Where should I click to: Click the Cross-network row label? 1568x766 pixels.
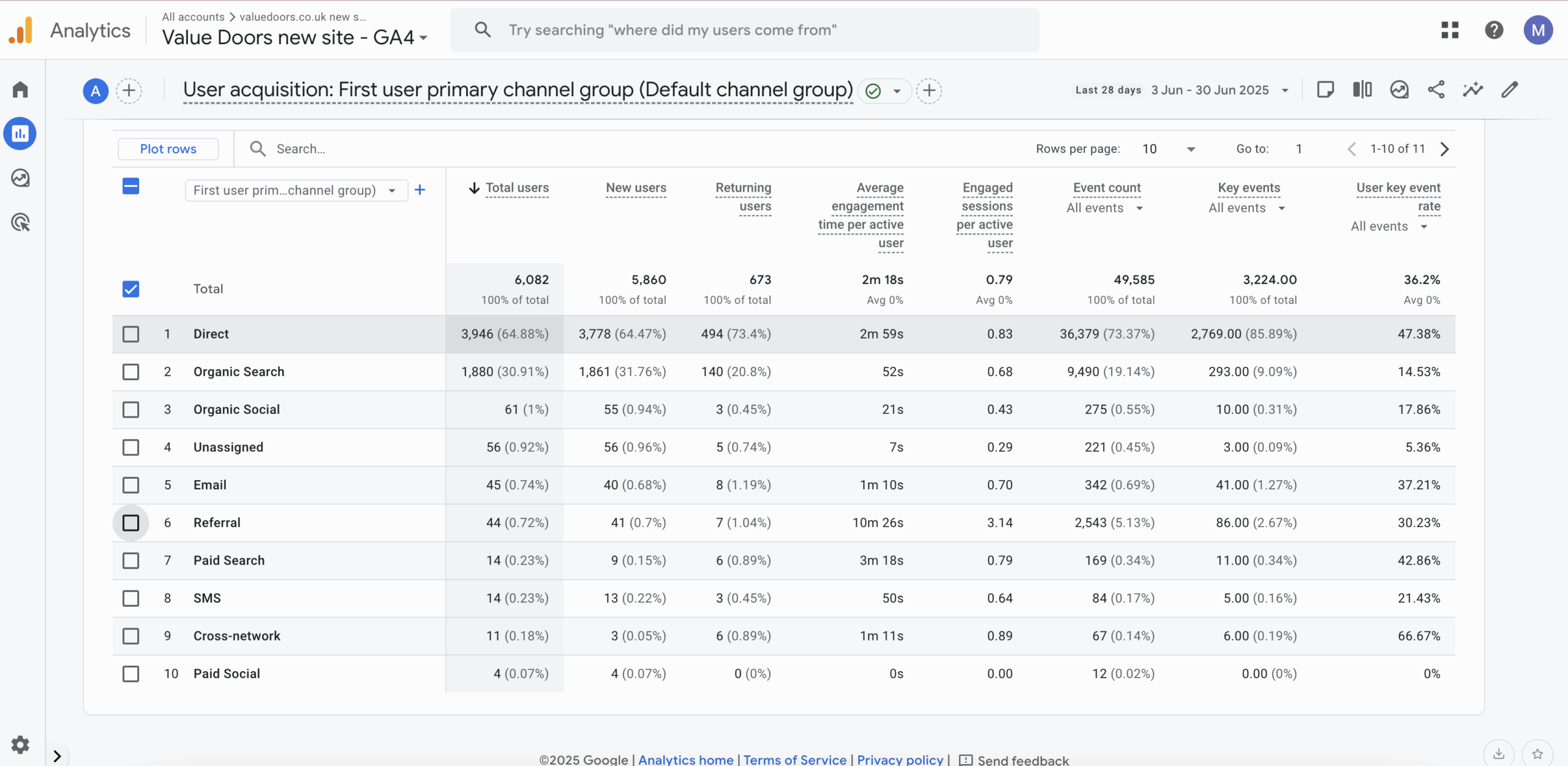tap(236, 636)
